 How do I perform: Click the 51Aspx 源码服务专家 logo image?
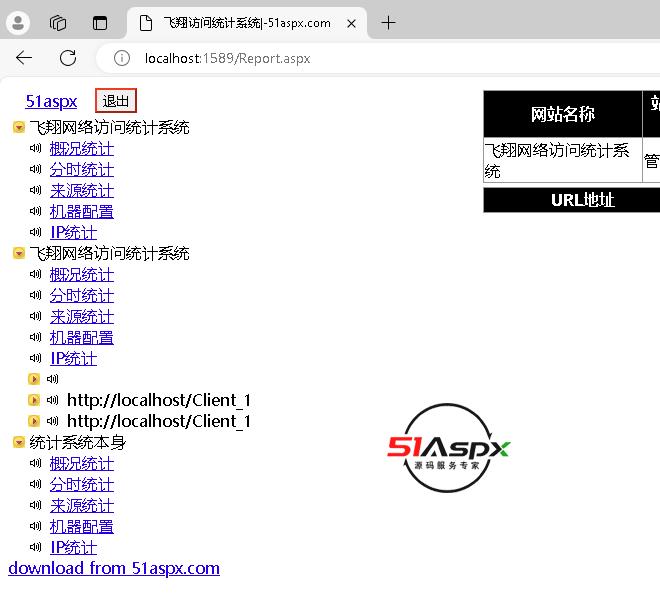point(449,448)
